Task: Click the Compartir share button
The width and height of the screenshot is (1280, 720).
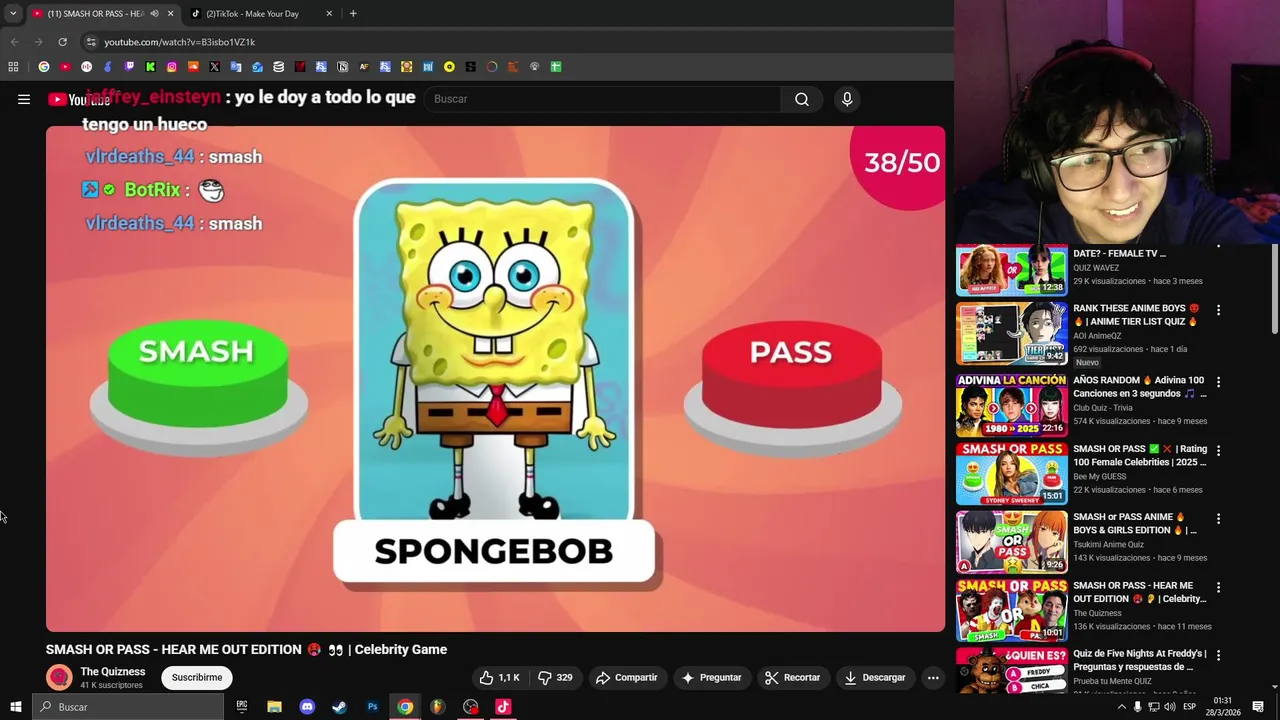Action: click(627, 678)
